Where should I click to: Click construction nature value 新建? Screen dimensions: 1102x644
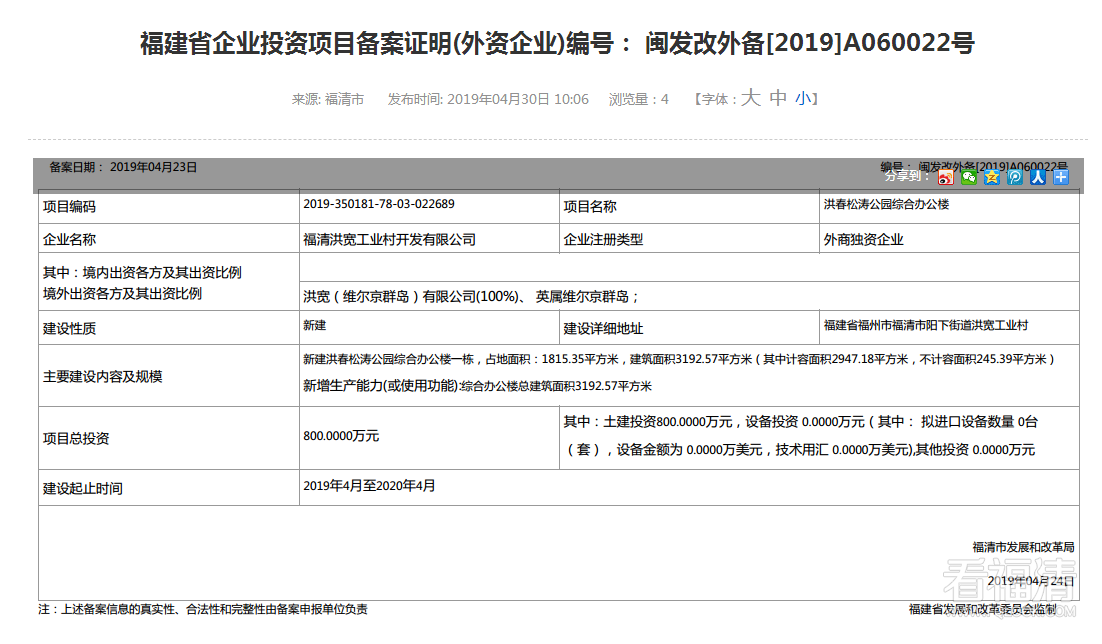pos(314,326)
